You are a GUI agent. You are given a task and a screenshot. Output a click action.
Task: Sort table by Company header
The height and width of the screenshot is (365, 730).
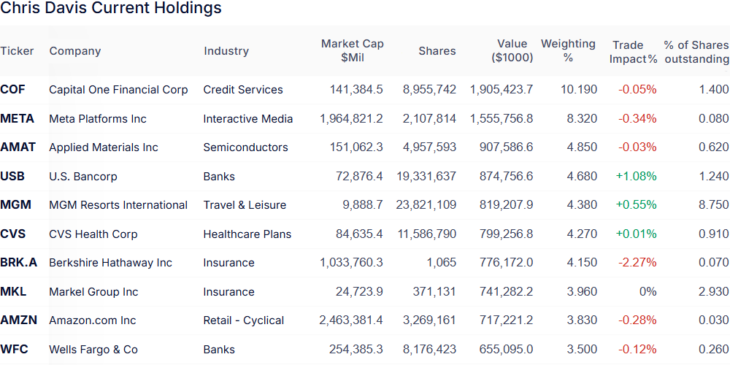[x=75, y=51]
